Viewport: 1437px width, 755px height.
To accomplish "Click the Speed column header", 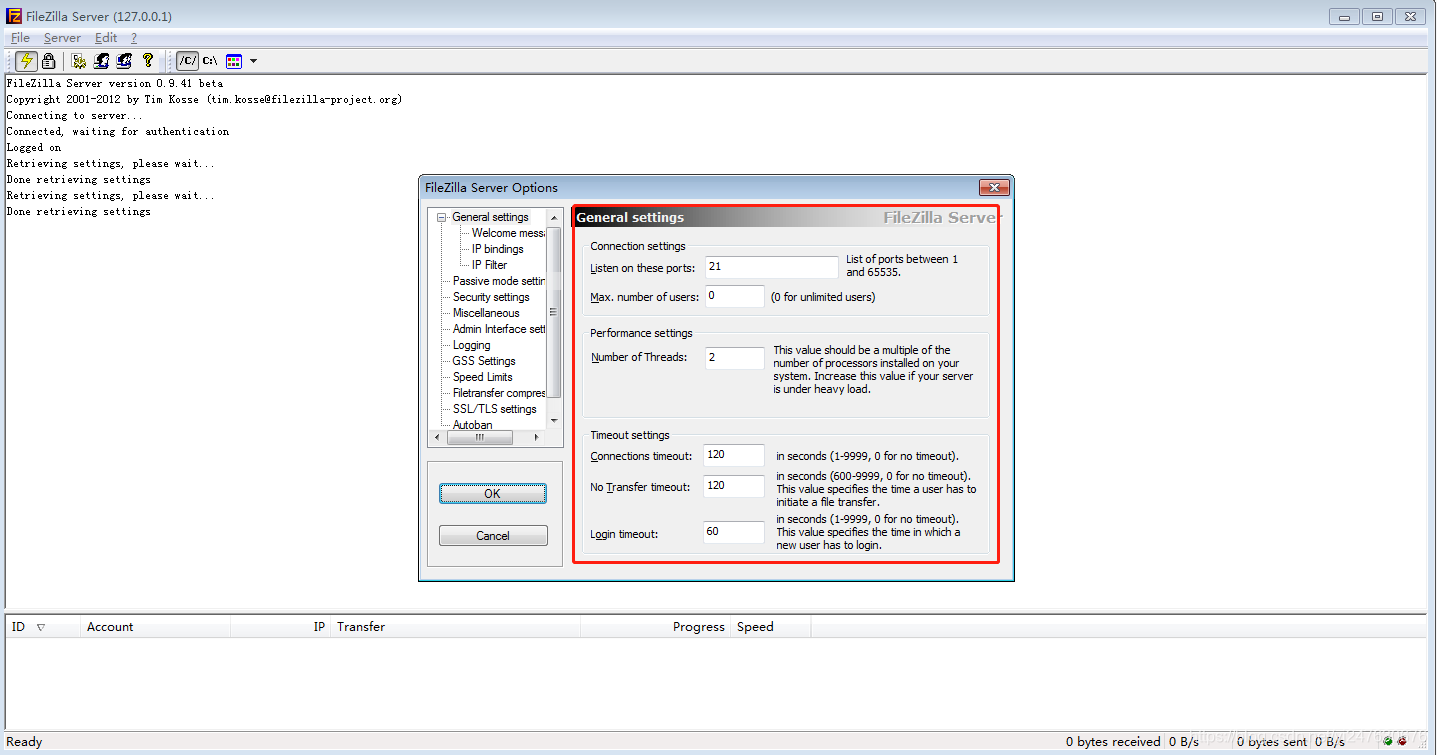I will [x=770, y=627].
